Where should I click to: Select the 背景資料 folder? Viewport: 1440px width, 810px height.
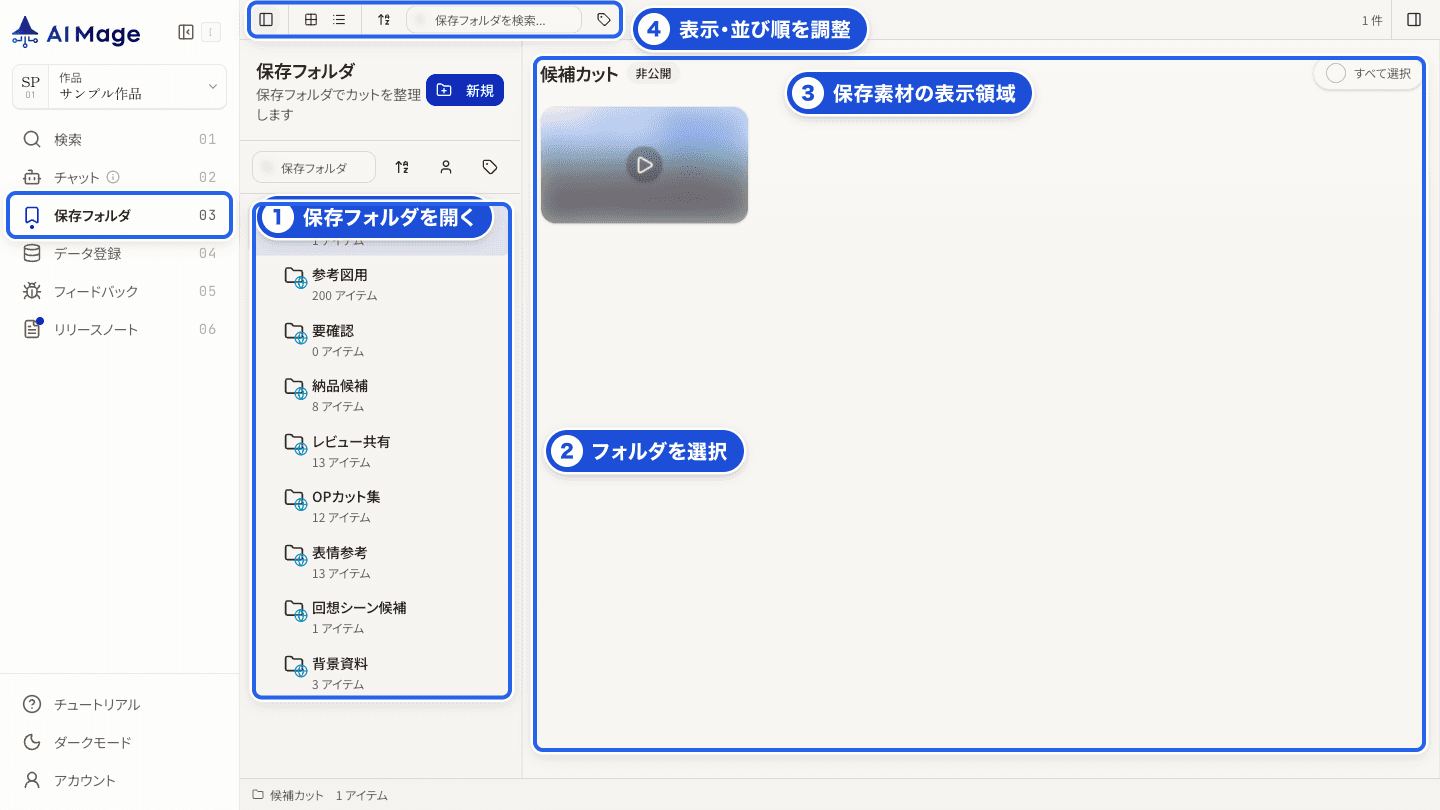tap(381, 673)
